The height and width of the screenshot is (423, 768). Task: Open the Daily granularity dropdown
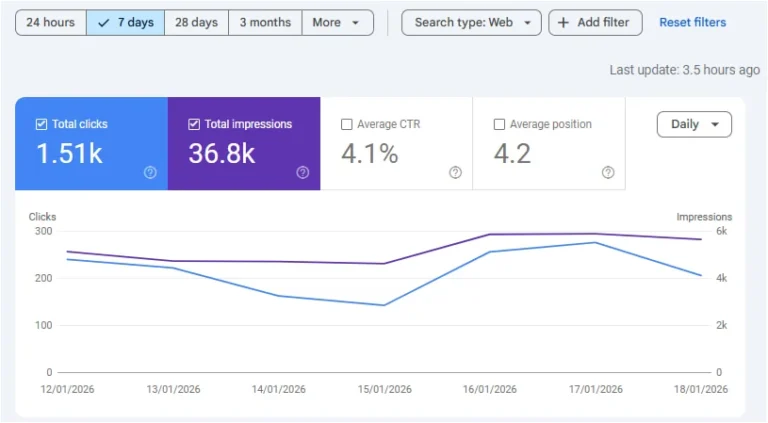(x=694, y=124)
